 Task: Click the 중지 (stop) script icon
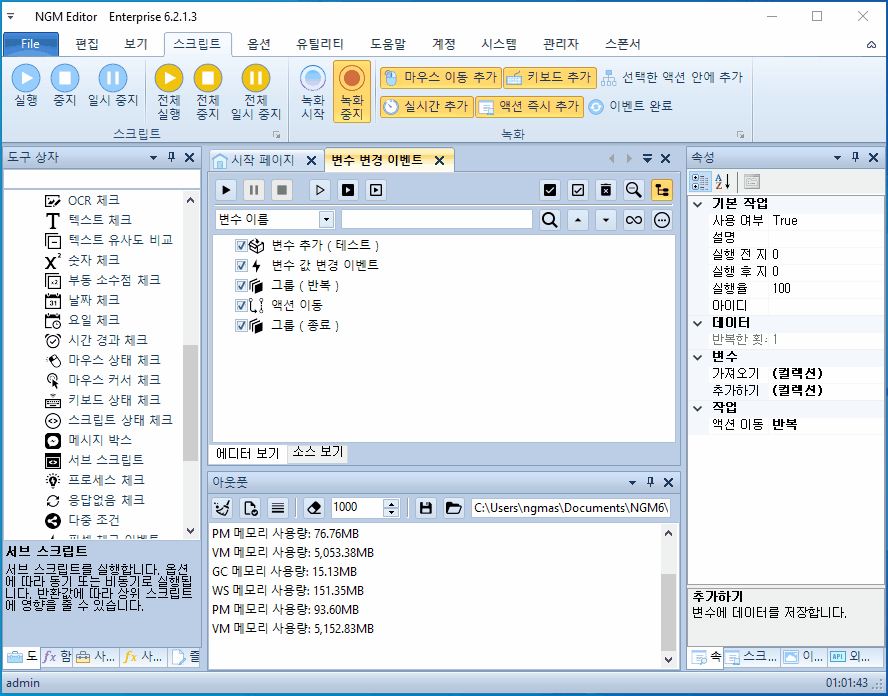tap(65, 78)
